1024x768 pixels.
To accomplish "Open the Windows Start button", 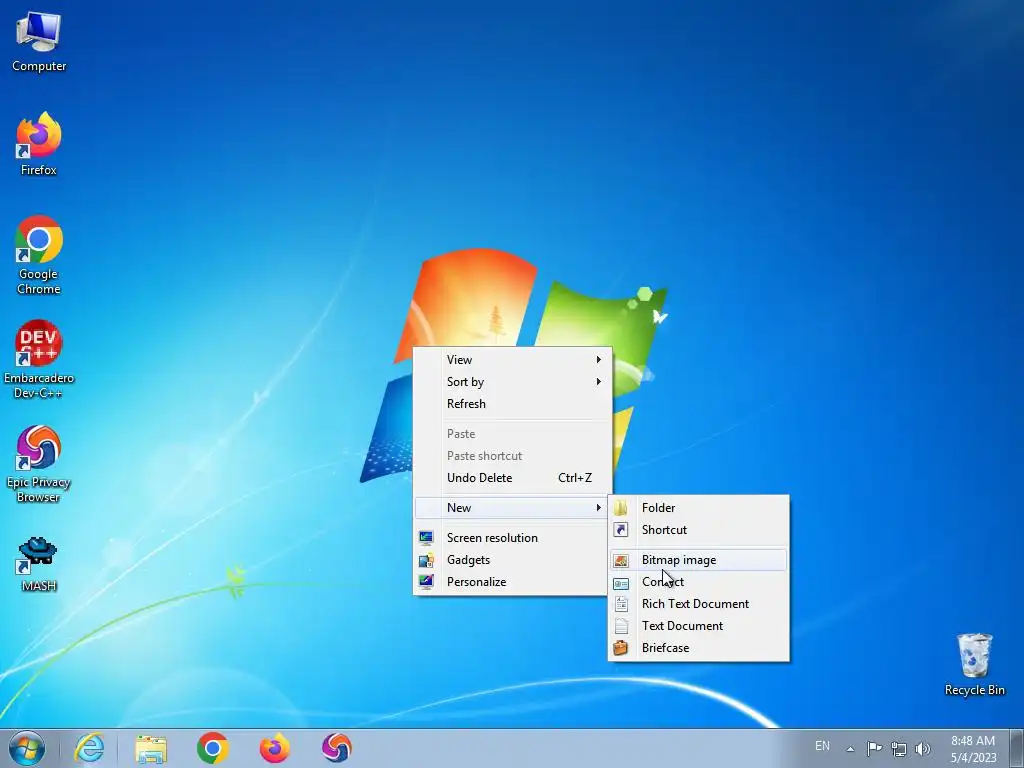I will tap(27, 748).
